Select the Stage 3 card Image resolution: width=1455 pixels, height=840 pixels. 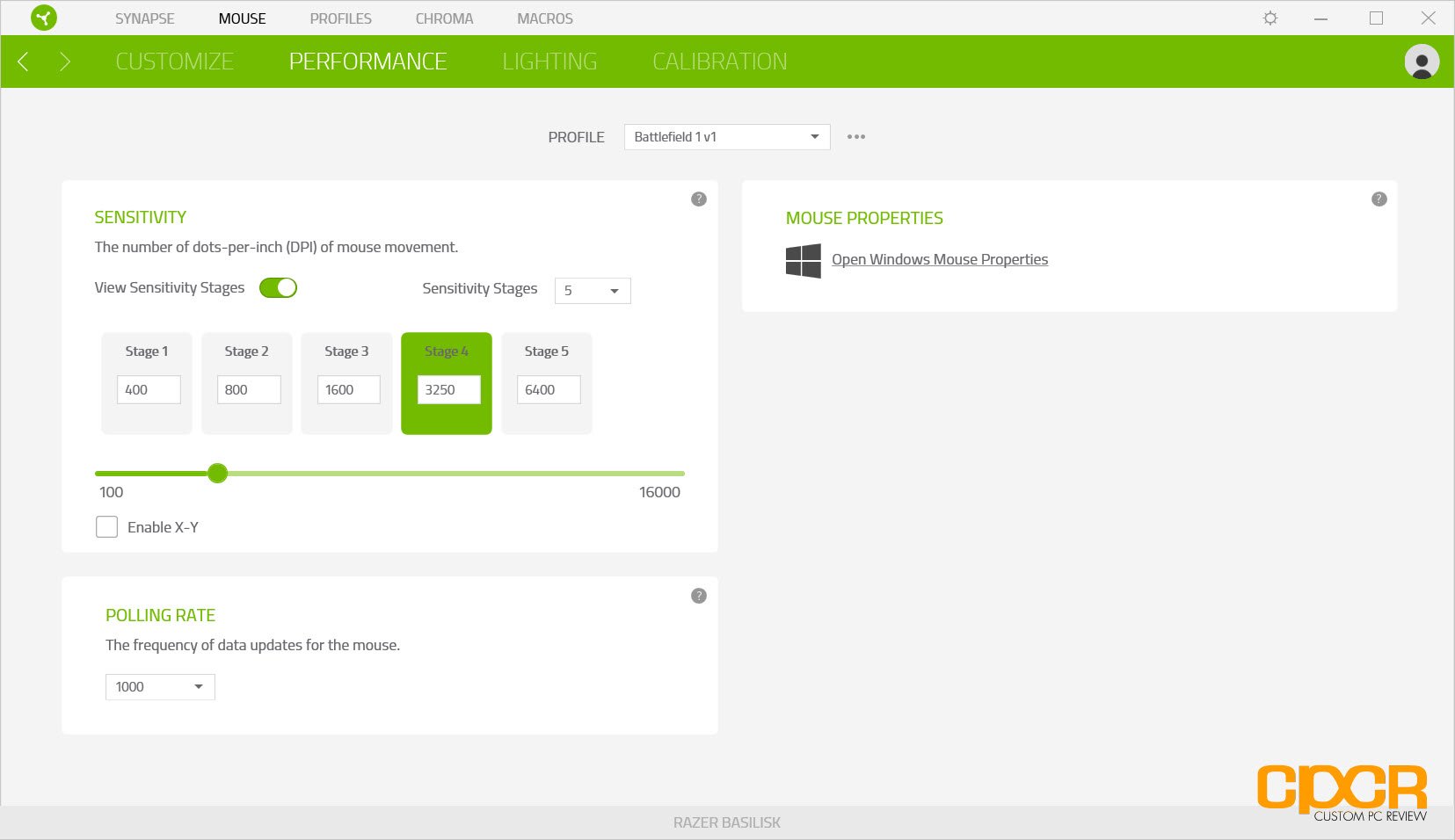pos(346,383)
